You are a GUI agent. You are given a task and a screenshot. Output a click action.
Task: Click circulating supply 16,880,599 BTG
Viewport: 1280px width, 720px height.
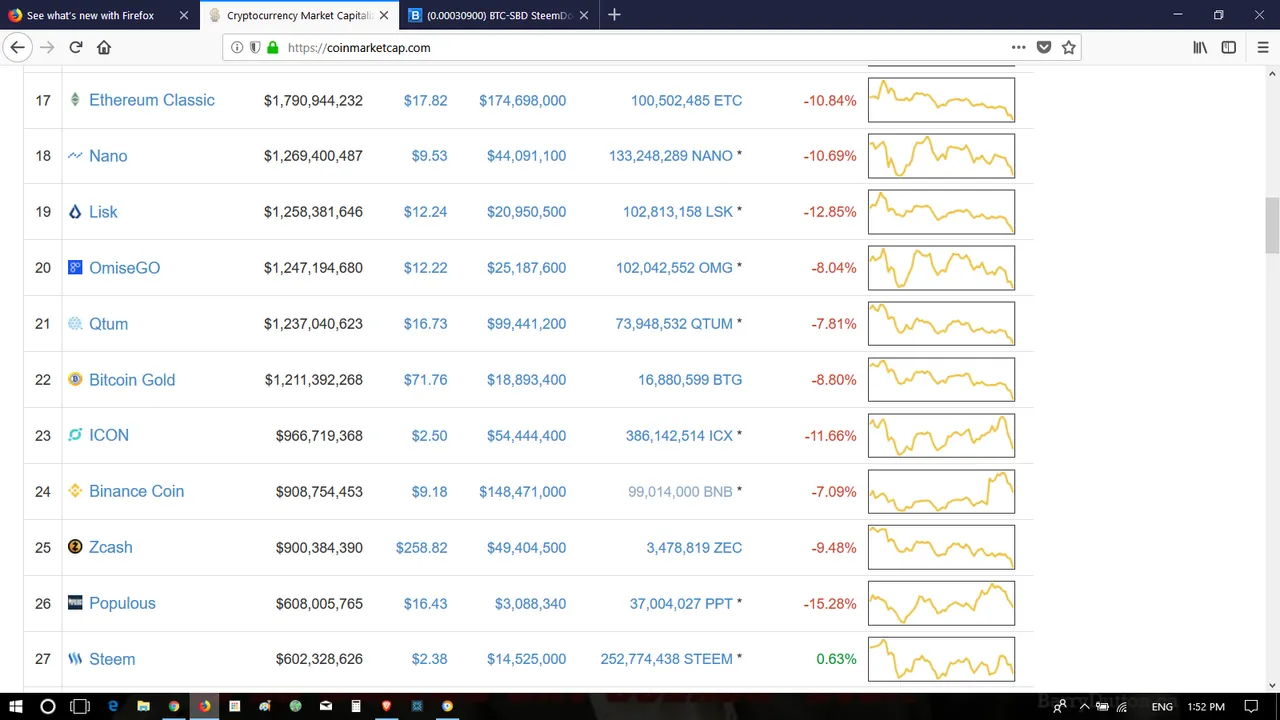(690, 380)
